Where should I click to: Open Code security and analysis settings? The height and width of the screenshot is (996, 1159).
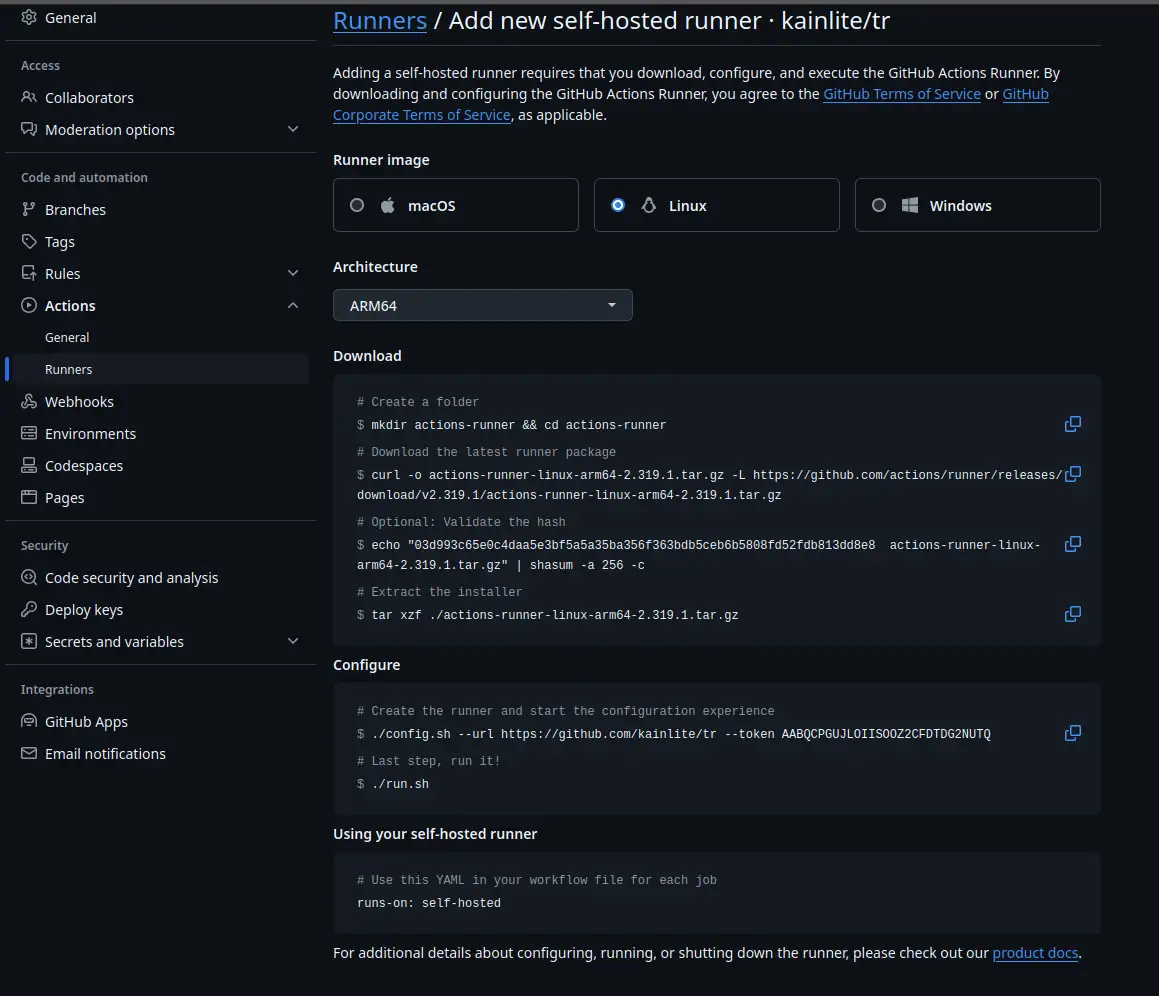tap(132, 577)
